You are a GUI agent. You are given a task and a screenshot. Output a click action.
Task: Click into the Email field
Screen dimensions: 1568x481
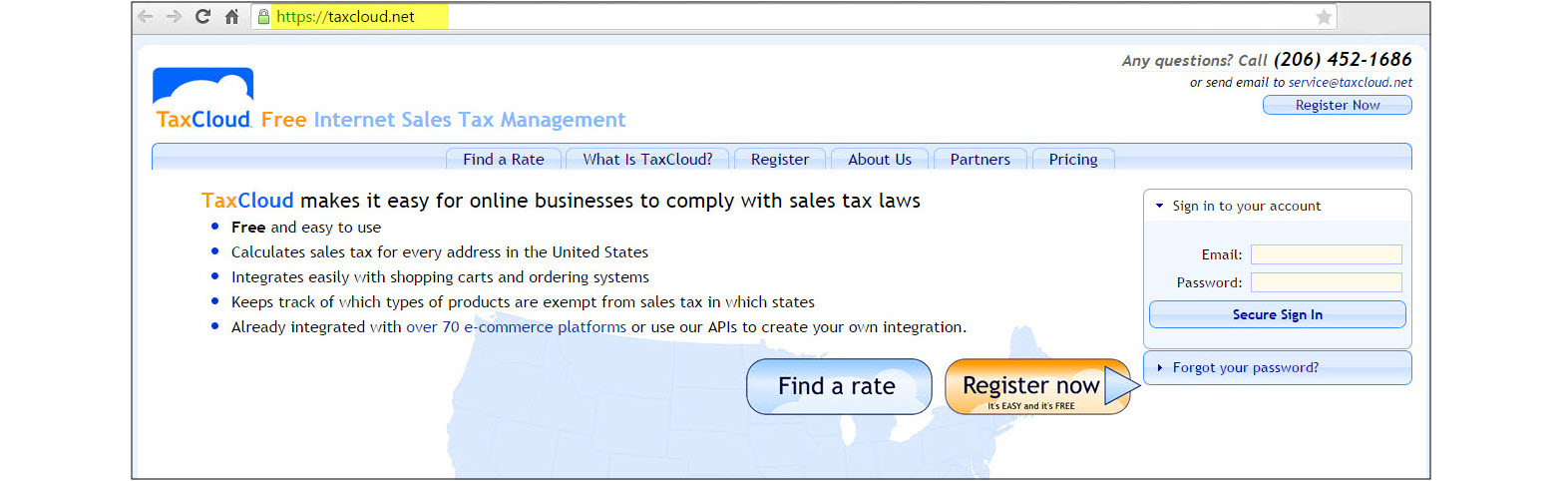pyautogui.click(x=1327, y=254)
